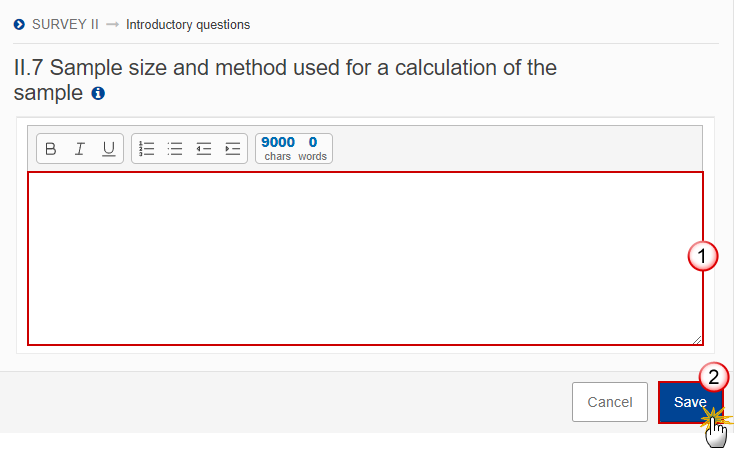Focus the sample size text area
Screen dimensions: 737x450
(x=365, y=258)
